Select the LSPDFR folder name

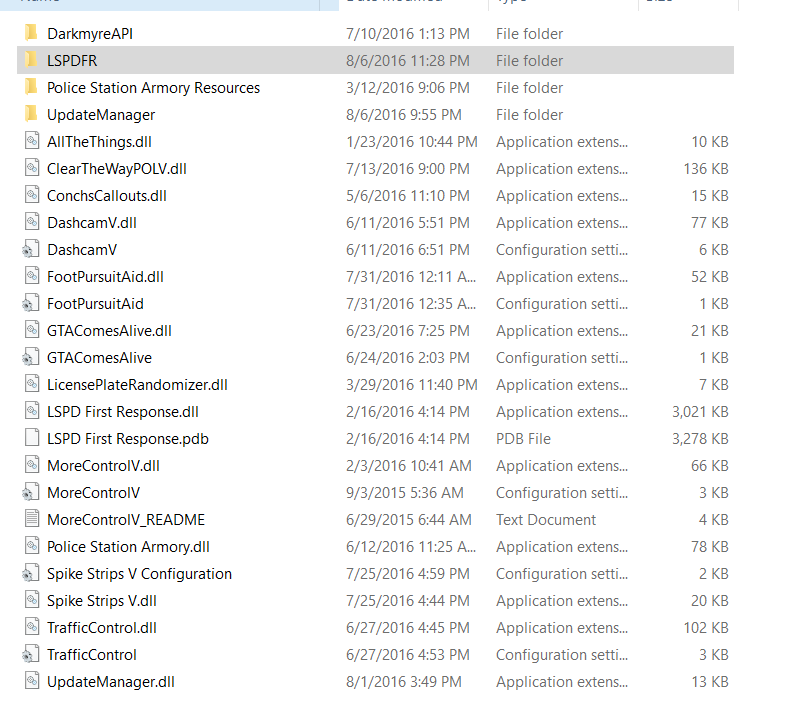pos(72,61)
